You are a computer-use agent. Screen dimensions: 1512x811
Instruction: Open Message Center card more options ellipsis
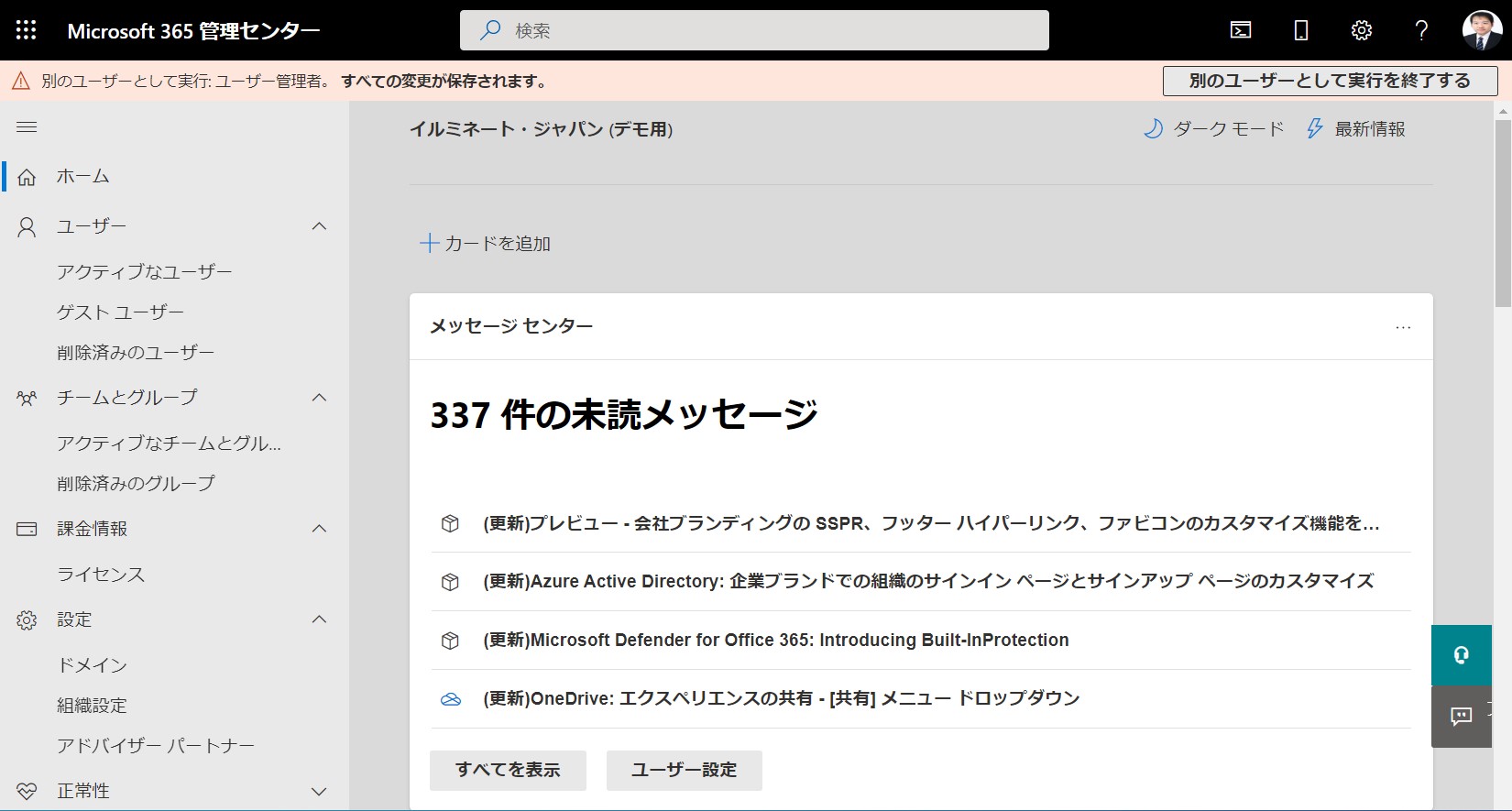pyautogui.click(x=1403, y=327)
